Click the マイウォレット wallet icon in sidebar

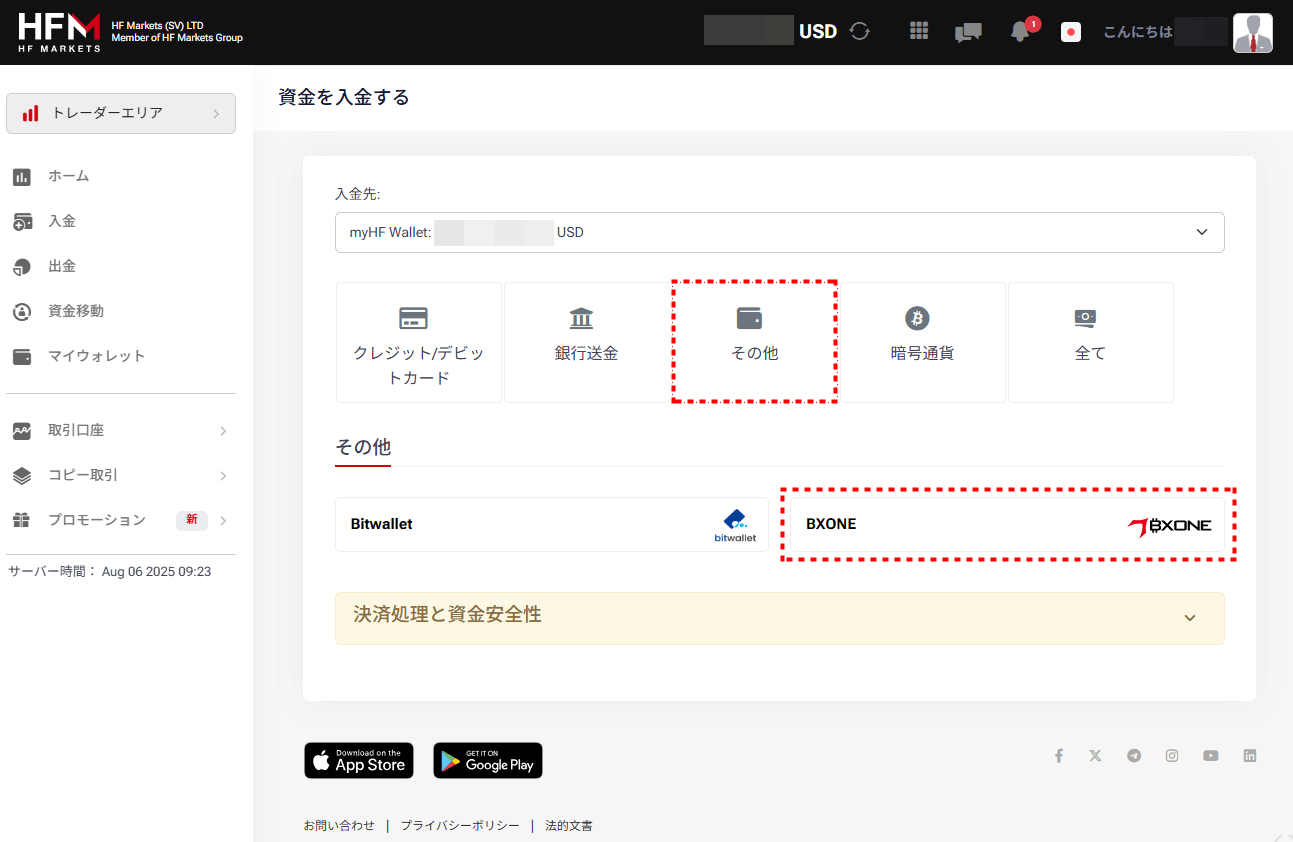pos(22,357)
